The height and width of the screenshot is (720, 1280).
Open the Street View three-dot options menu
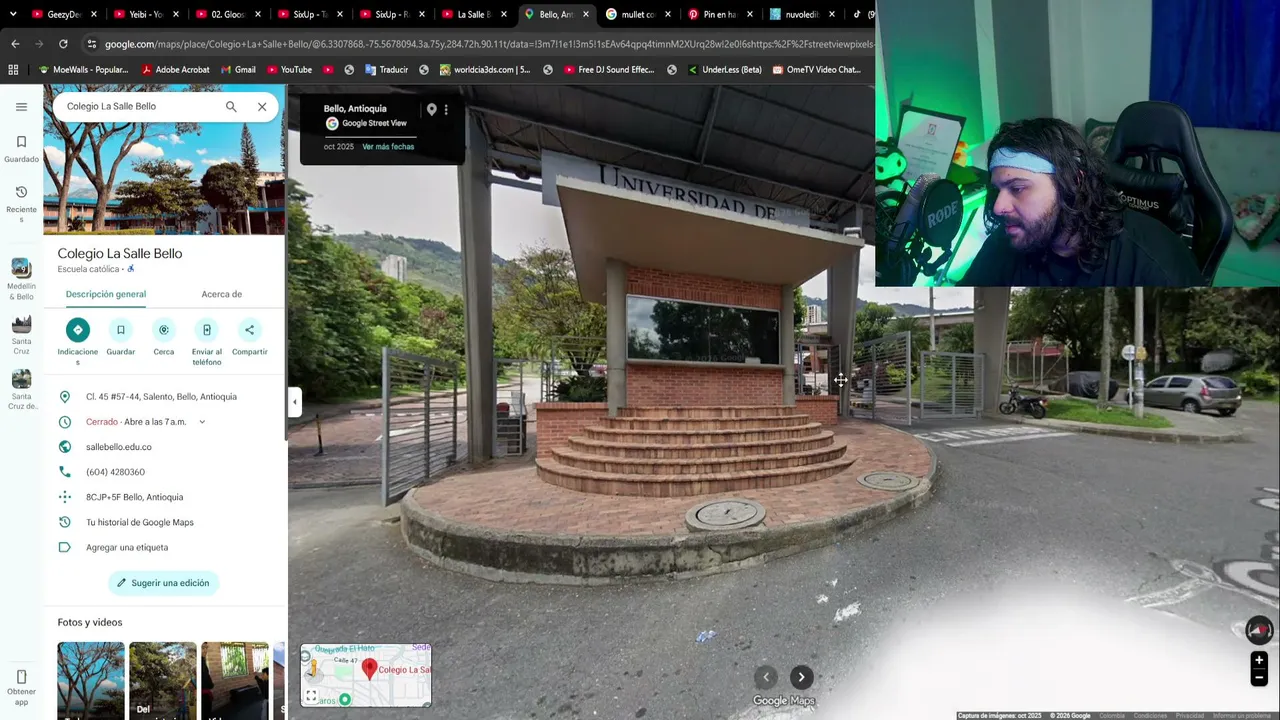446,109
